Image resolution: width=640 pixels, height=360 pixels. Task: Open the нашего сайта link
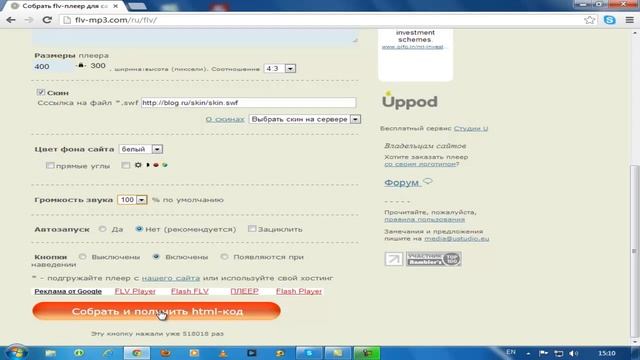(171, 278)
